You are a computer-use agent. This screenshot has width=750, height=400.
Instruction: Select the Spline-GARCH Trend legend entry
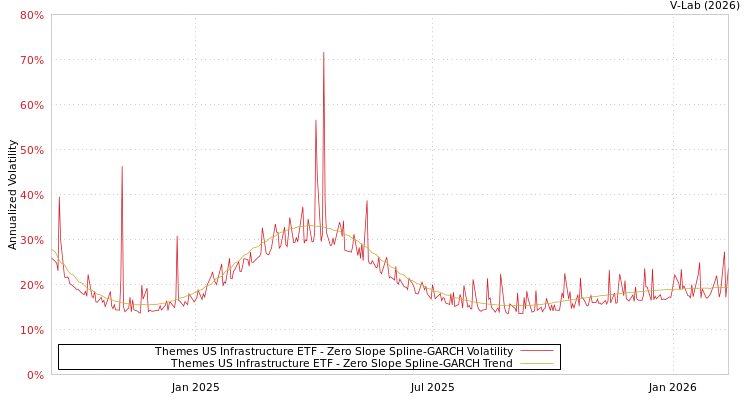342,363
